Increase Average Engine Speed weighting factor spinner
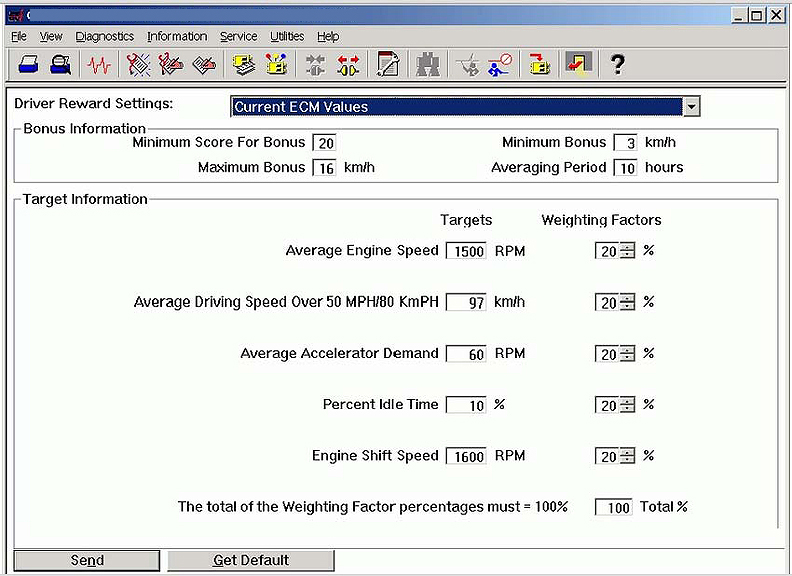Image resolution: width=792 pixels, height=576 pixels. 627,247
